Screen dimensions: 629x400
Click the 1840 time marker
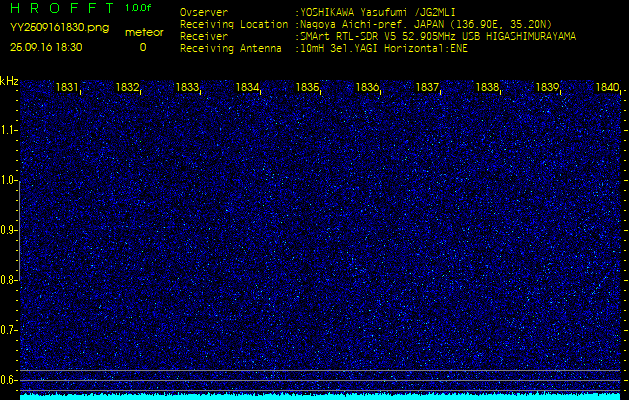pos(606,88)
